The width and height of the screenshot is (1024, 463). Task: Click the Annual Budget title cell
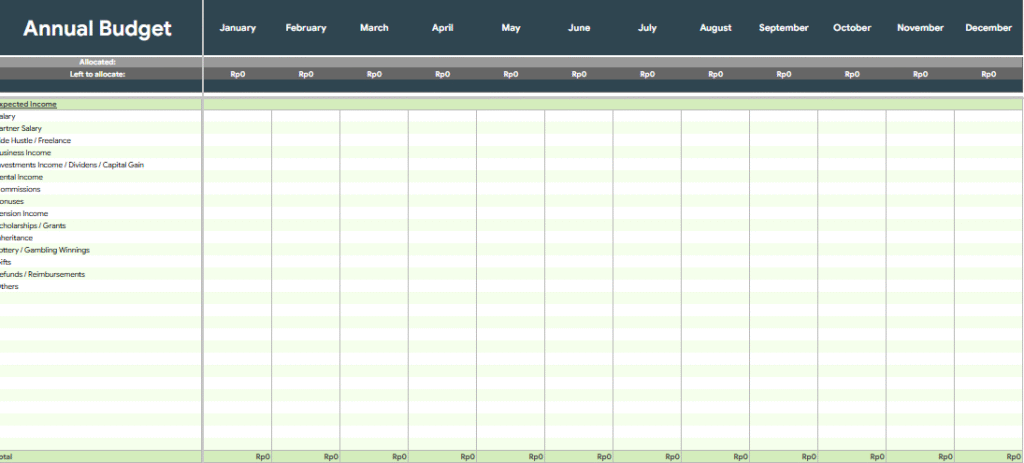coord(98,28)
